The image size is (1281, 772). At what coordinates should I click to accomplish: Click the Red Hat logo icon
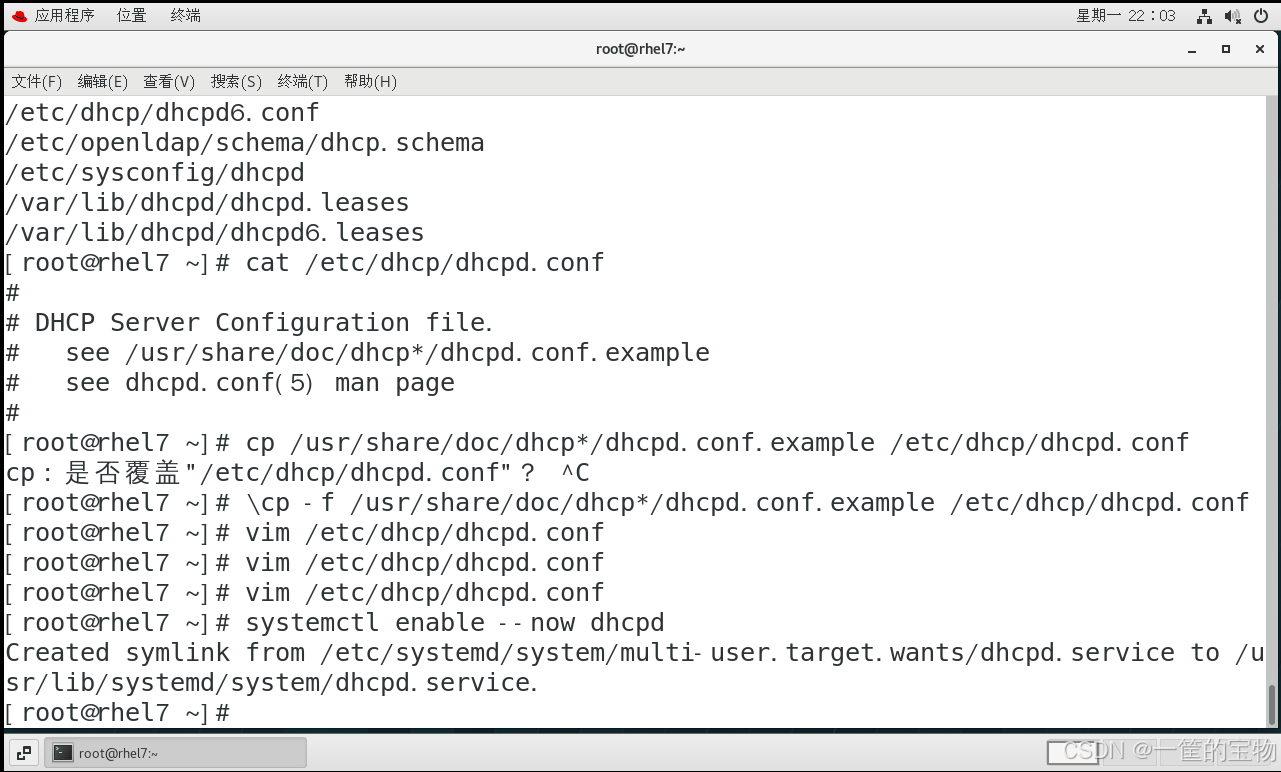[x=19, y=15]
